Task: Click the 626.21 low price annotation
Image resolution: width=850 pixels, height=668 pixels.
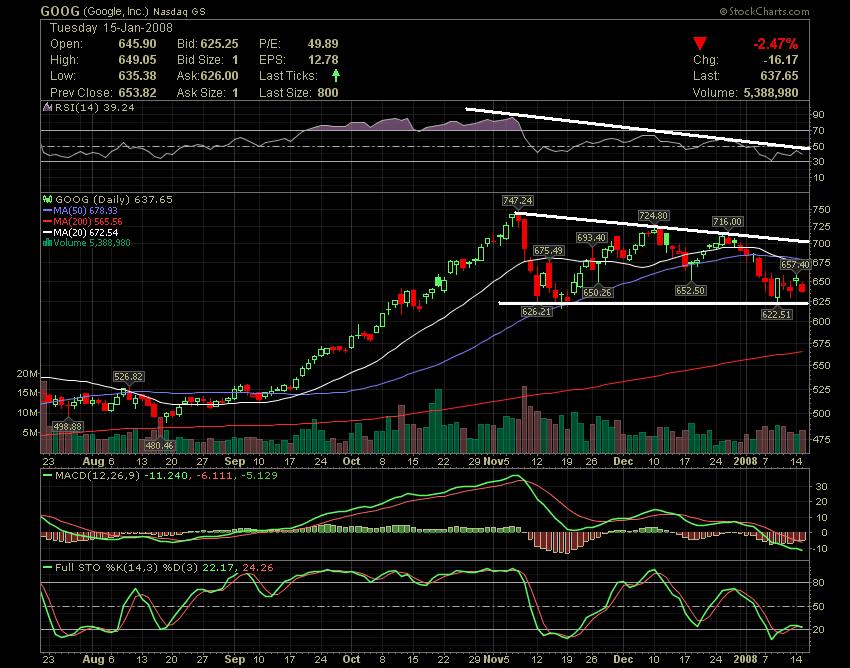Action: 536,311
